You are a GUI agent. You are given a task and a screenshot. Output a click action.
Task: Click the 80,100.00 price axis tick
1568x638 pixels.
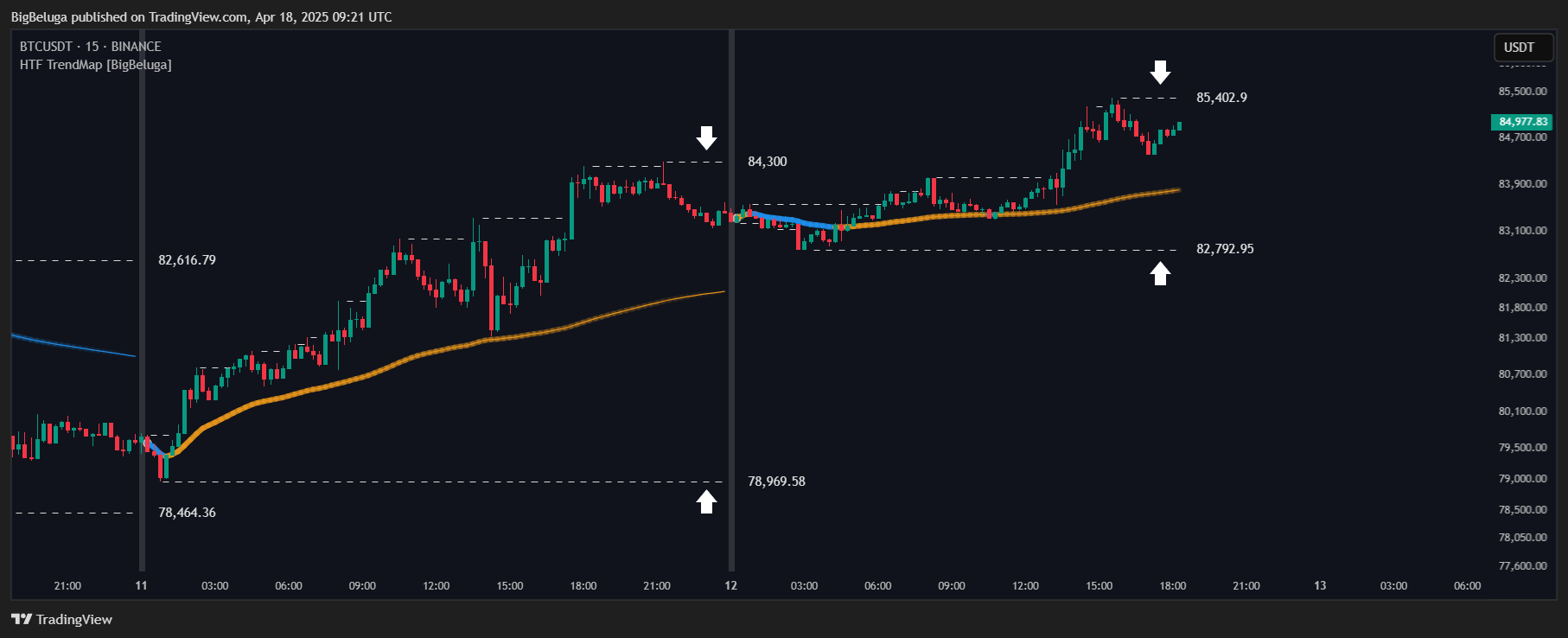pos(1523,412)
